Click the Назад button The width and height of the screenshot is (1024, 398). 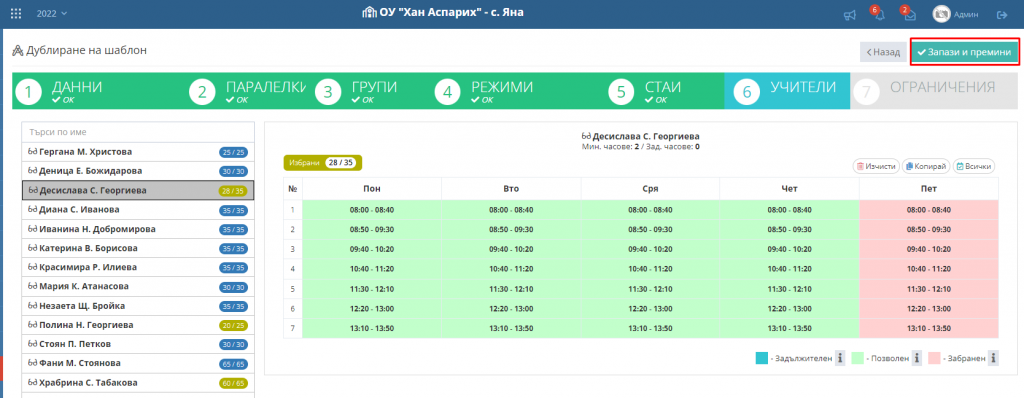point(882,52)
